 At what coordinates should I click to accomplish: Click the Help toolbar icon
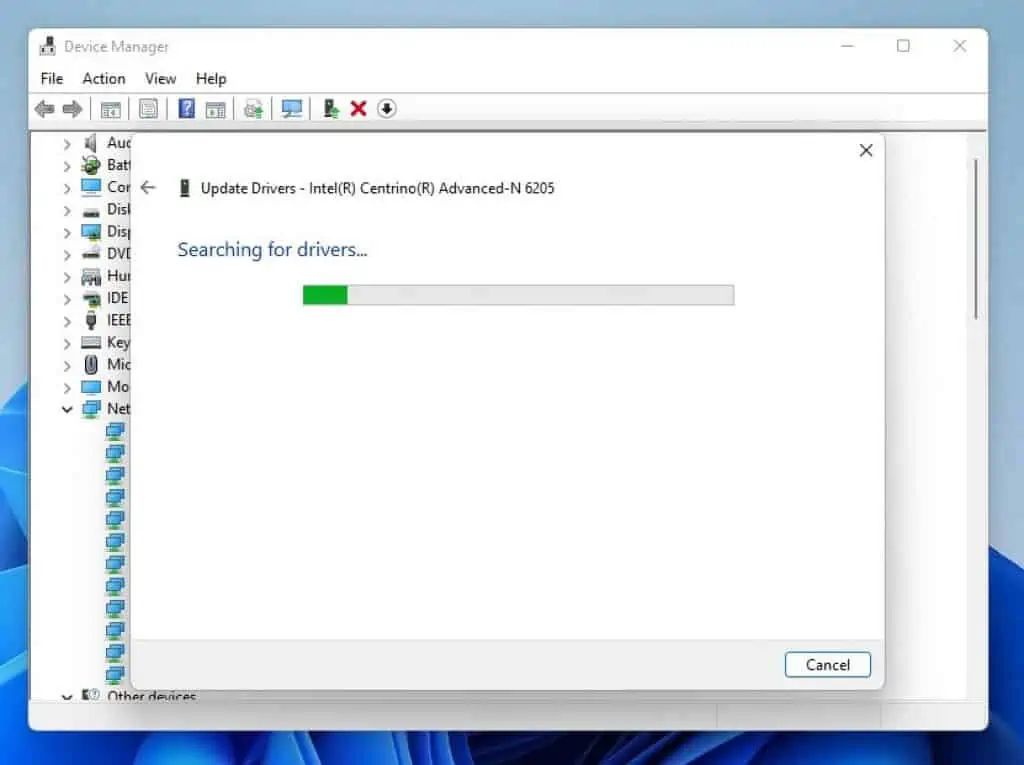click(186, 108)
